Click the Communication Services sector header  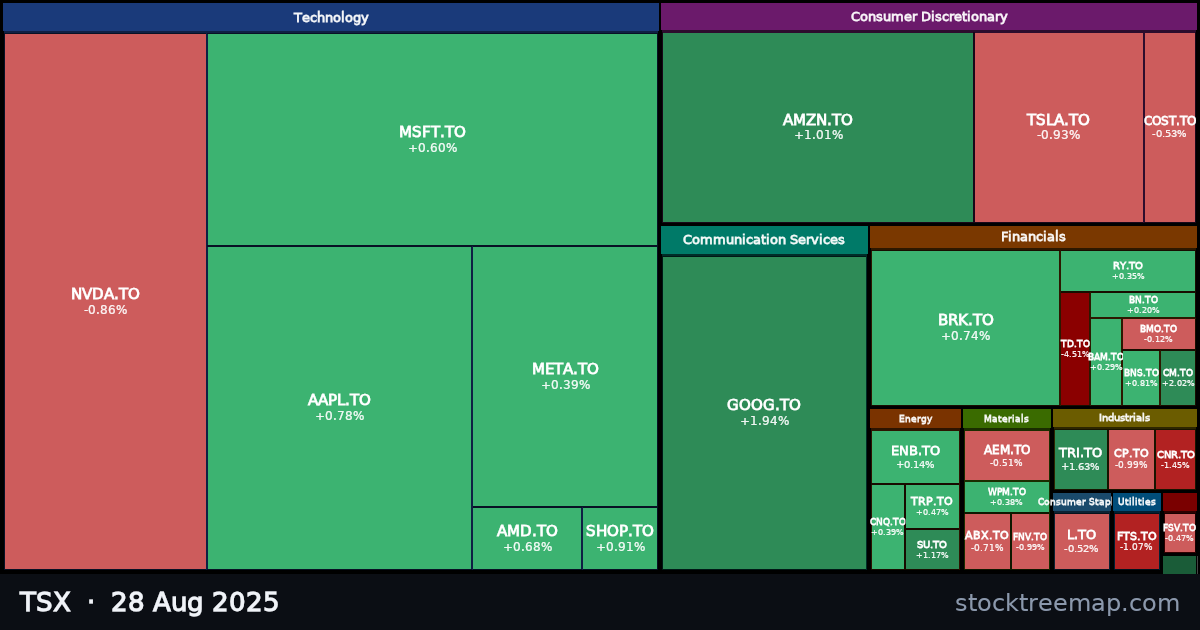[764, 240]
